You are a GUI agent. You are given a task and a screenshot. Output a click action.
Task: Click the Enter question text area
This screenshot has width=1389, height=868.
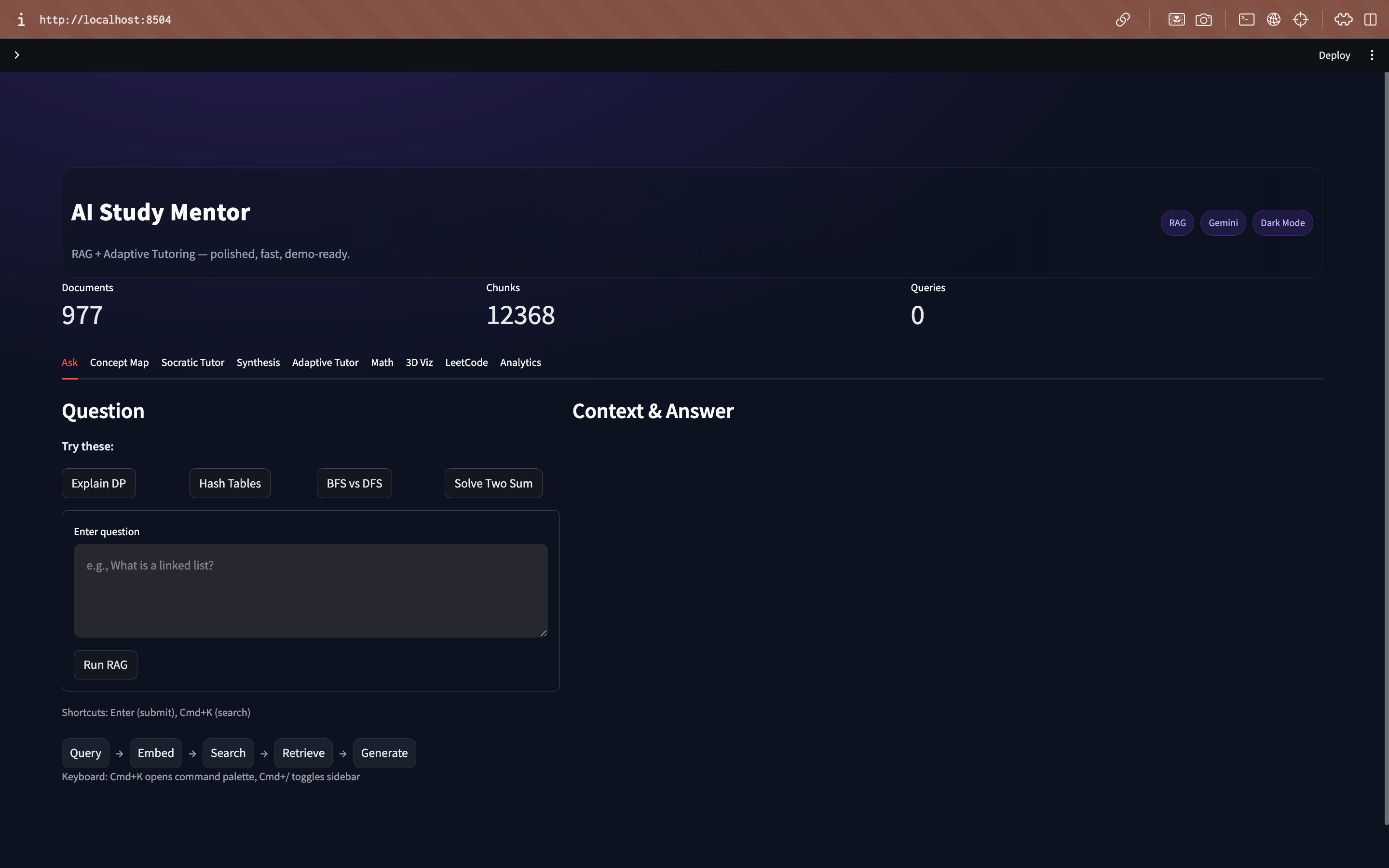[x=311, y=590]
